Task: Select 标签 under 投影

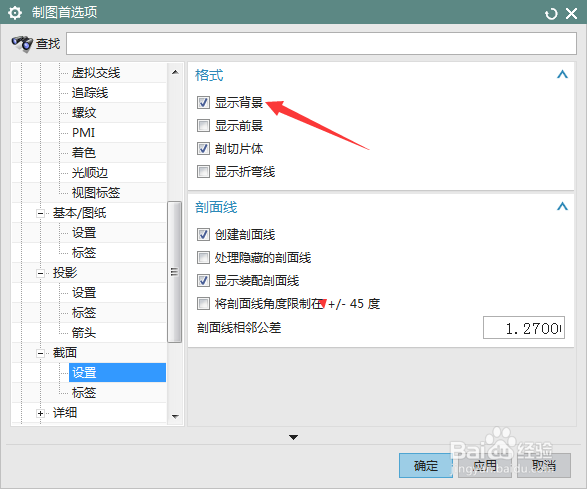Action: (84, 313)
